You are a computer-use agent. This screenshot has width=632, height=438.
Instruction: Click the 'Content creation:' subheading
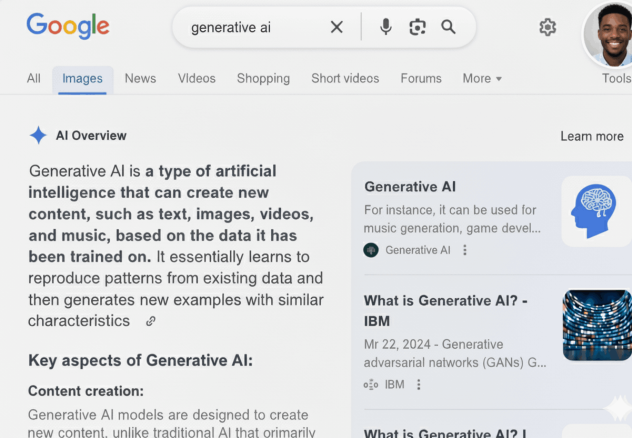86,391
